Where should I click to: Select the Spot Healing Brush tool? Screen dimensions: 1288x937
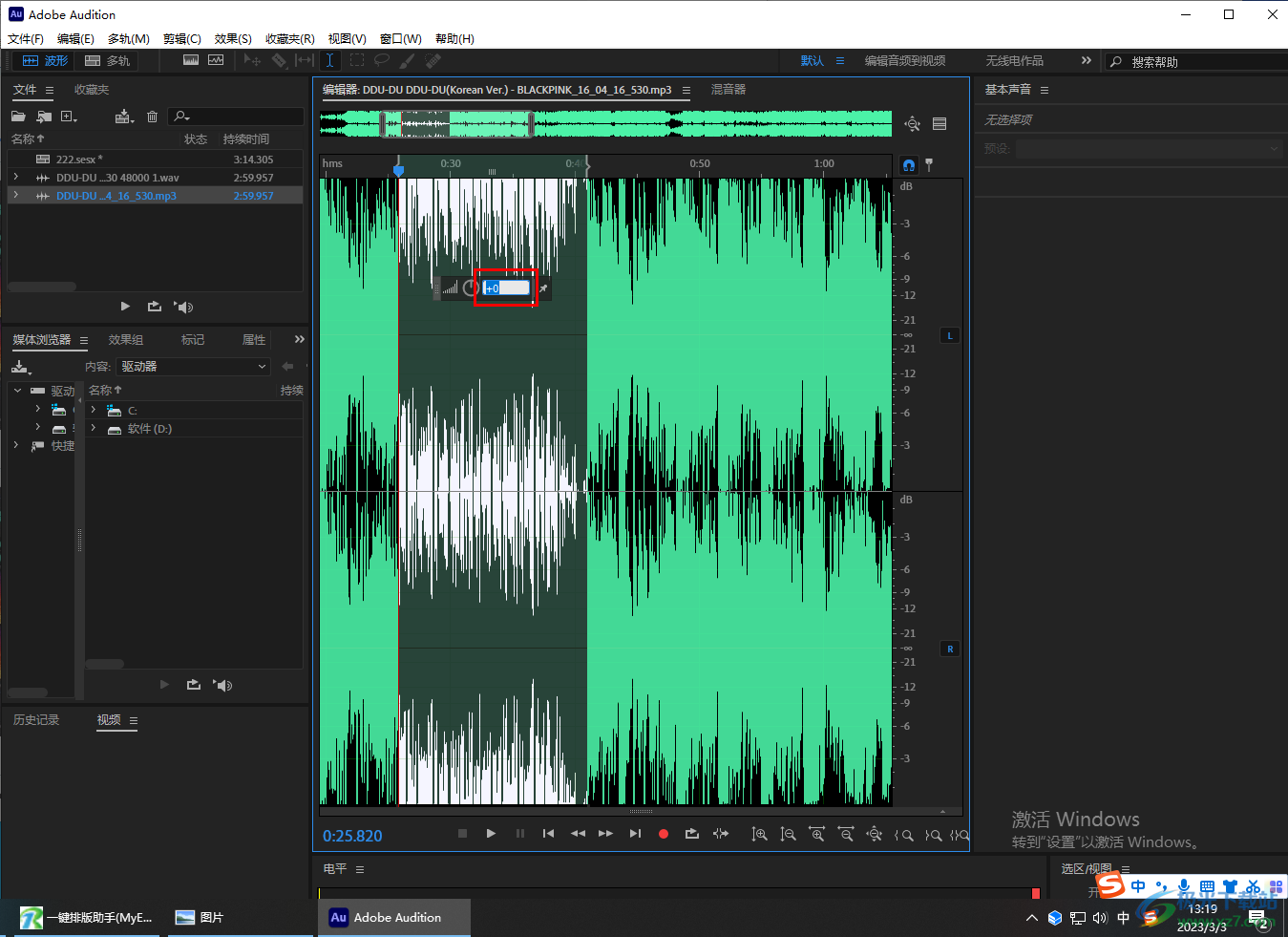click(433, 60)
